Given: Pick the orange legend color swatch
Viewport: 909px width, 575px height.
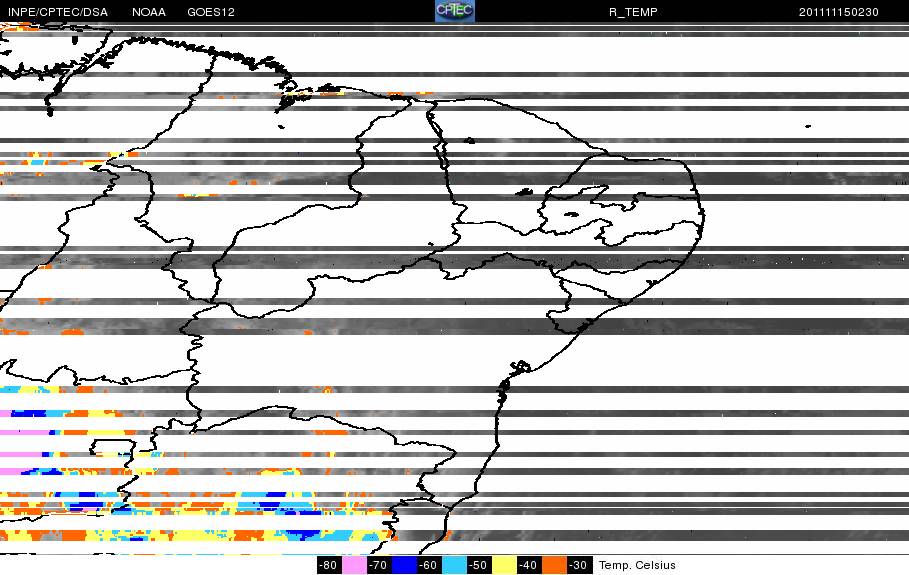Looking at the screenshot, I should [554, 566].
